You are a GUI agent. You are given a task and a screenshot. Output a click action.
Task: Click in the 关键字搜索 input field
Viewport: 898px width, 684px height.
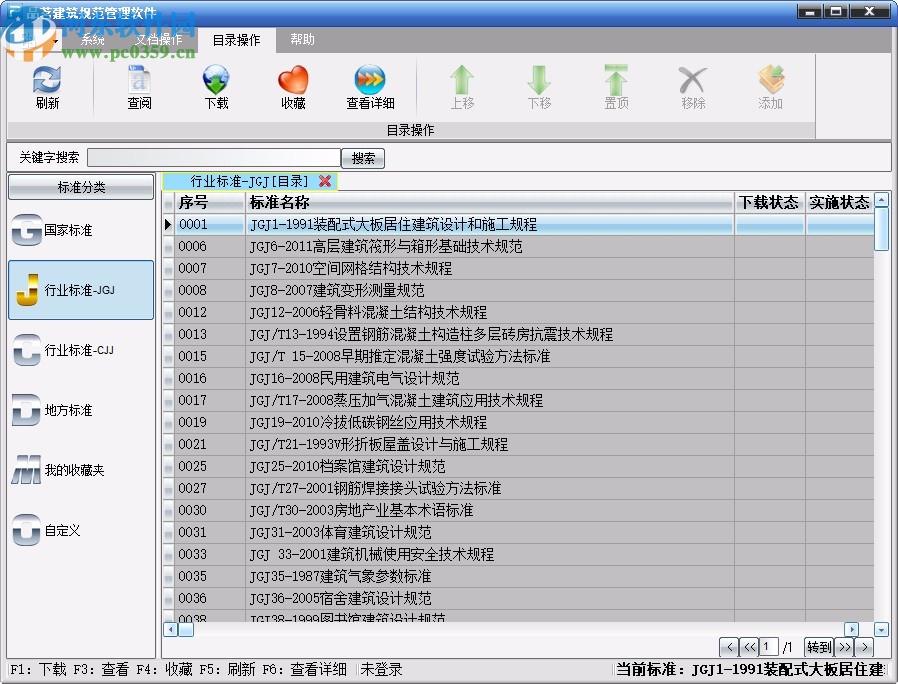pos(213,158)
